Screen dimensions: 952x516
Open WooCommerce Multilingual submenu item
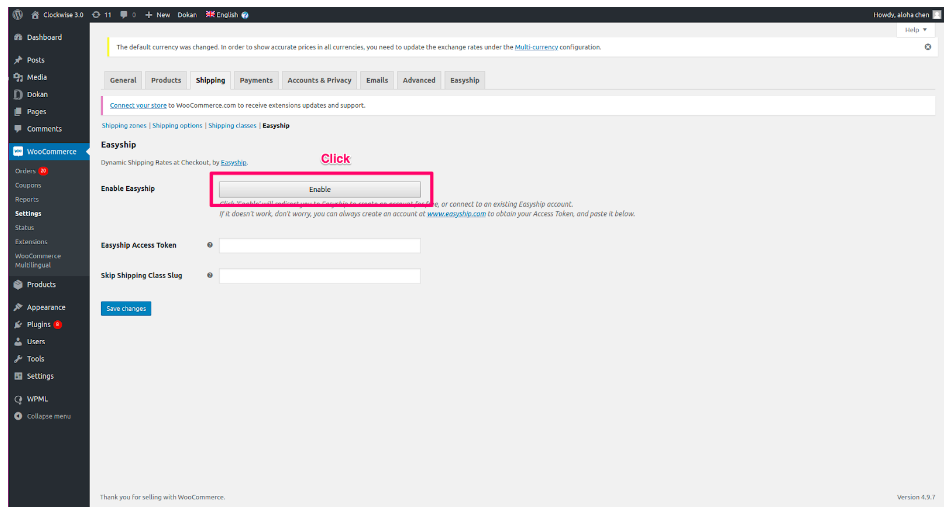(38, 260)
